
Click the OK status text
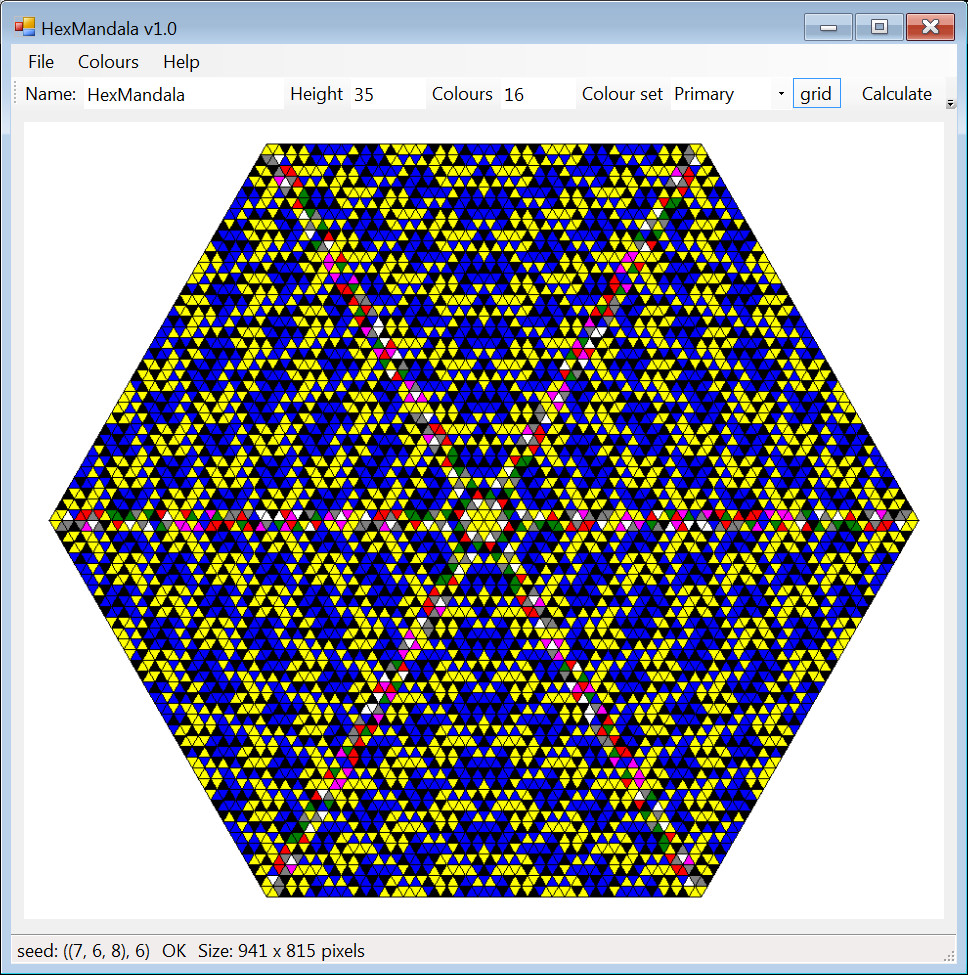[174, 951]
